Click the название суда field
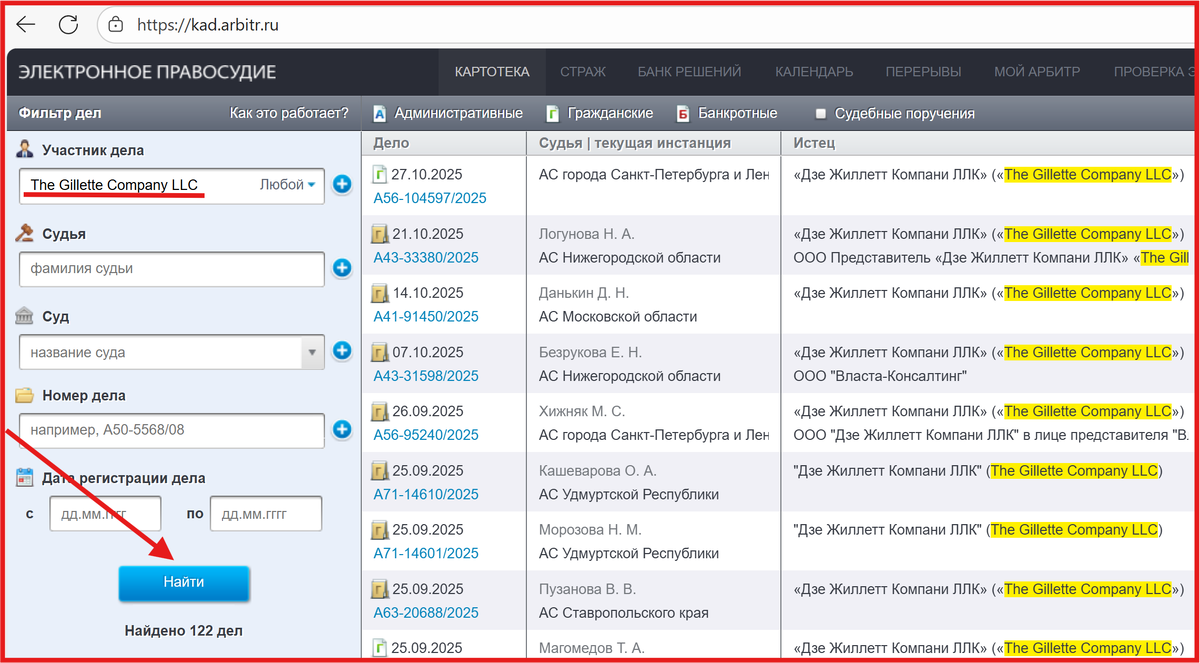The width and height of the screenshot is (1200, 663). pos(160,352)
